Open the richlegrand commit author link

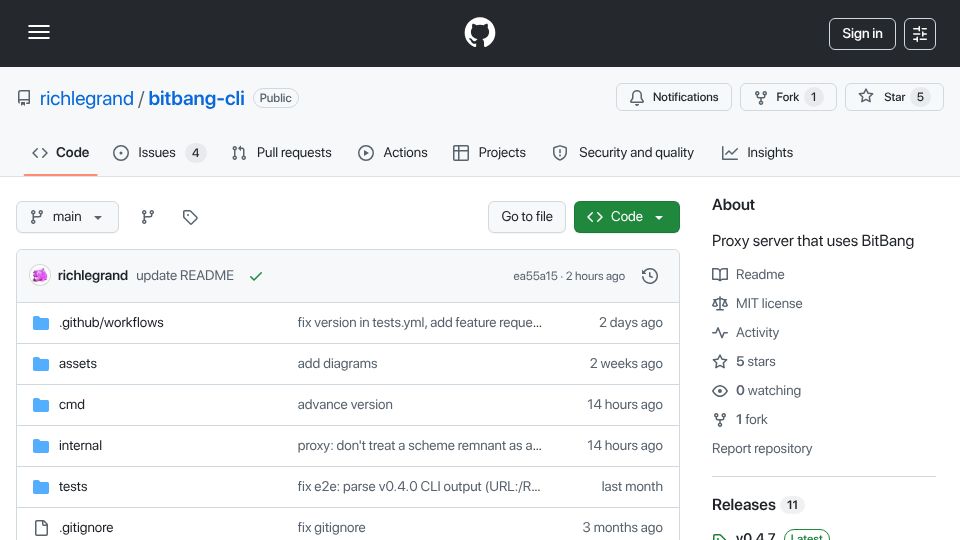[92, 276]
